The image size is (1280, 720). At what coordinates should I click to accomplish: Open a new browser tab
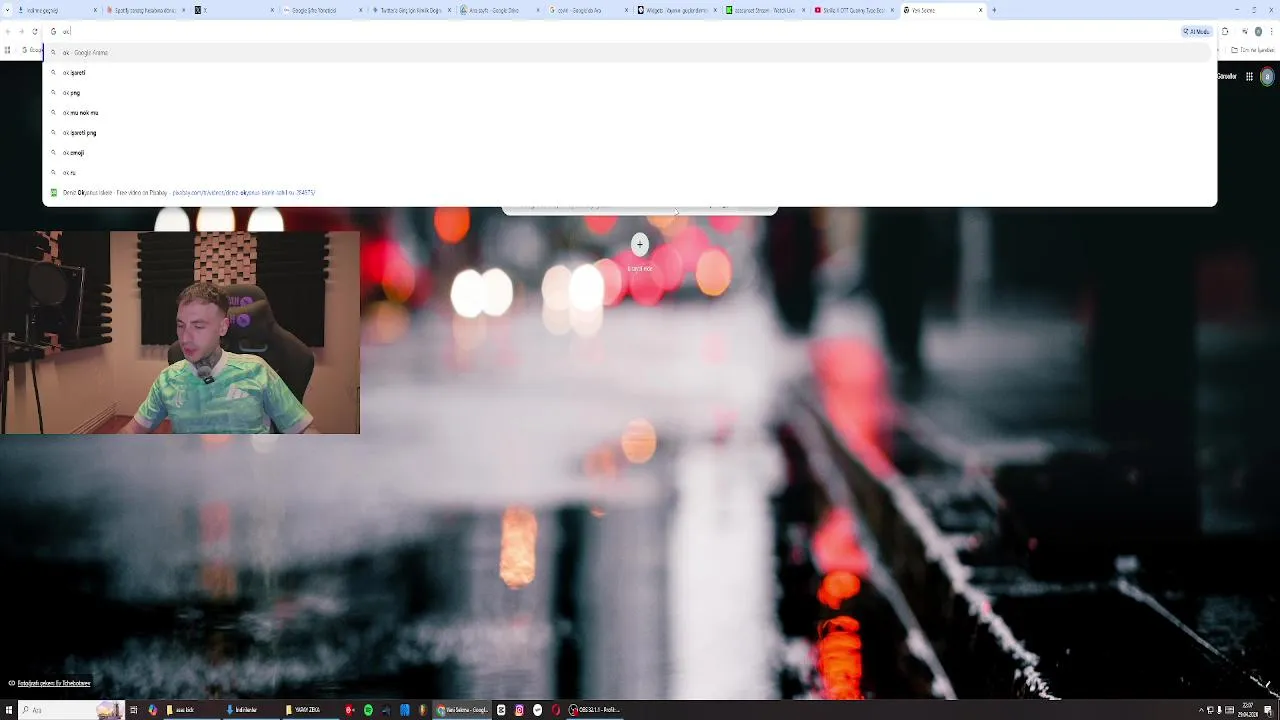(994, 10)
